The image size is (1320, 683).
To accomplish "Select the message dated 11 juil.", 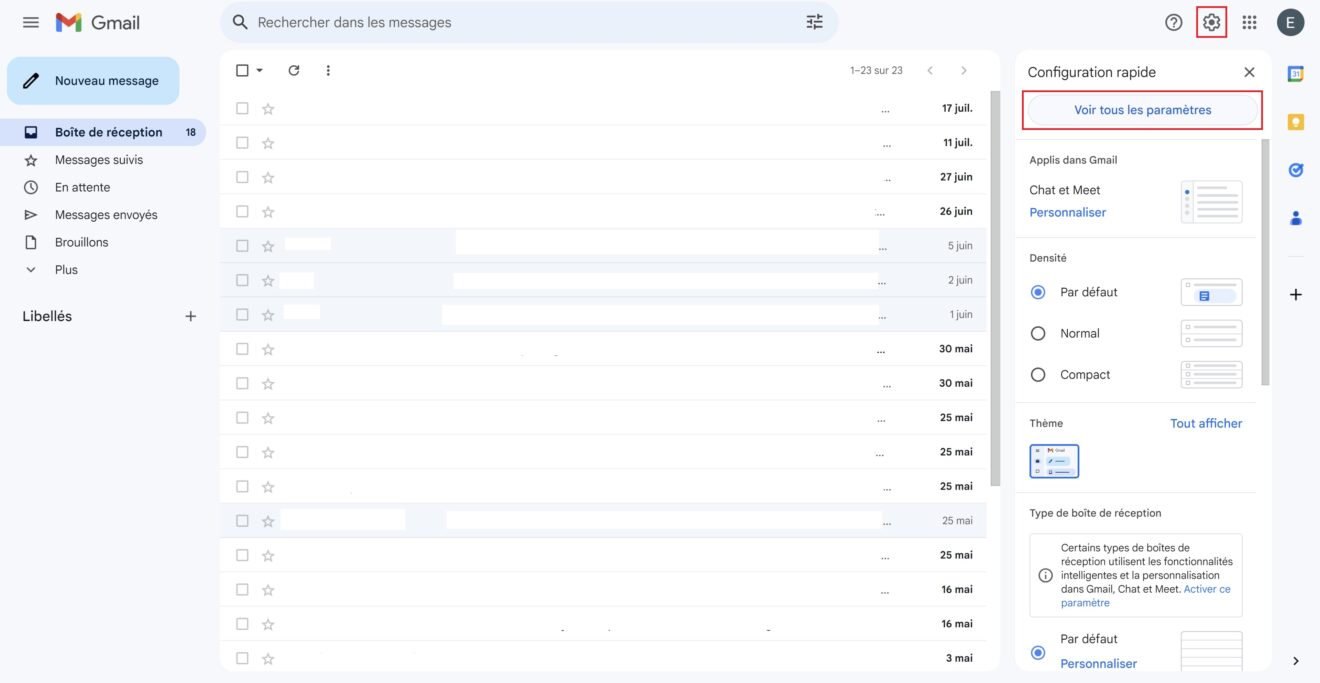I will click(x=242, y=143).
